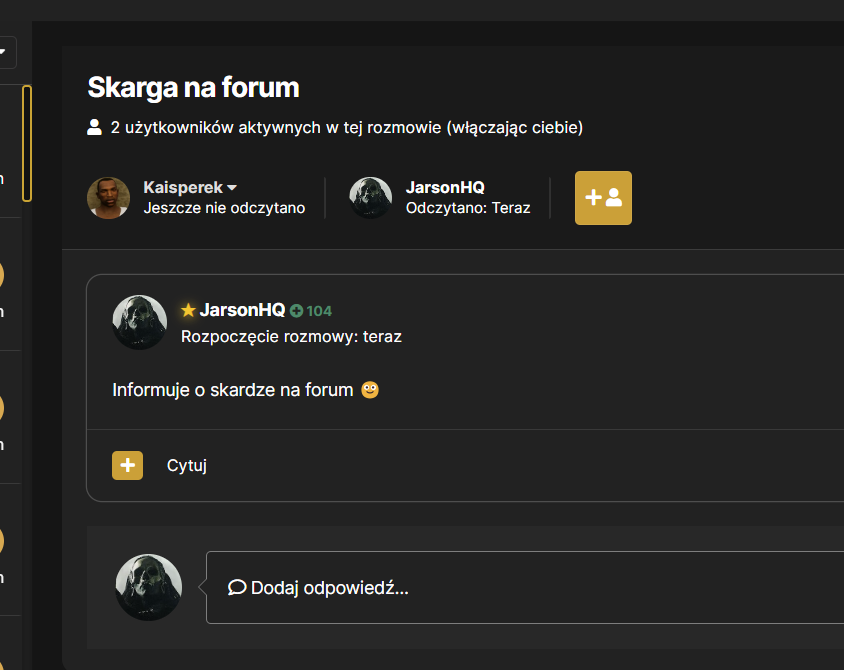Click the Dodaj odpowiedź reply field
The image size is (844, 670).
525,587
